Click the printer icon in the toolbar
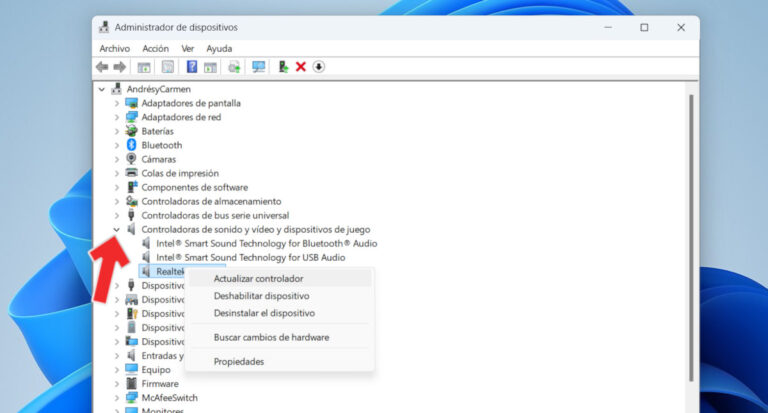768x413 pixels. coord(234,67)
